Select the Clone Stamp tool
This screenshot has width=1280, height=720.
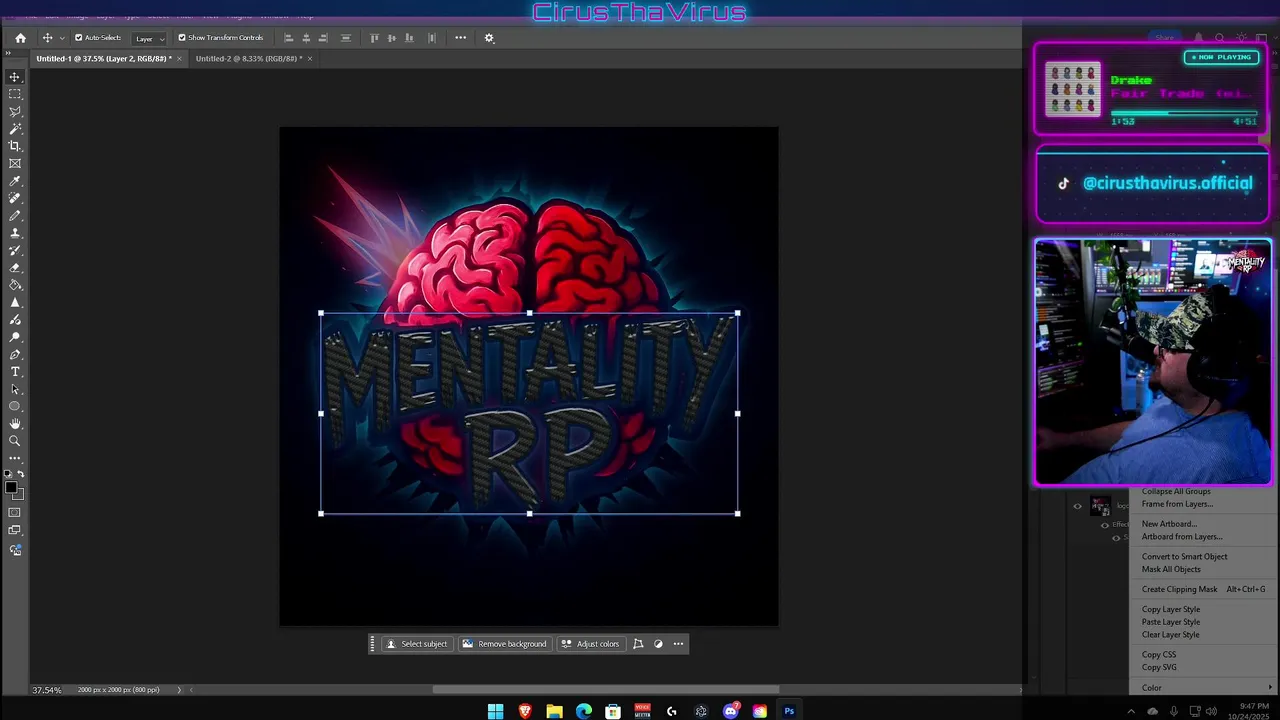(x=15, y=233)
